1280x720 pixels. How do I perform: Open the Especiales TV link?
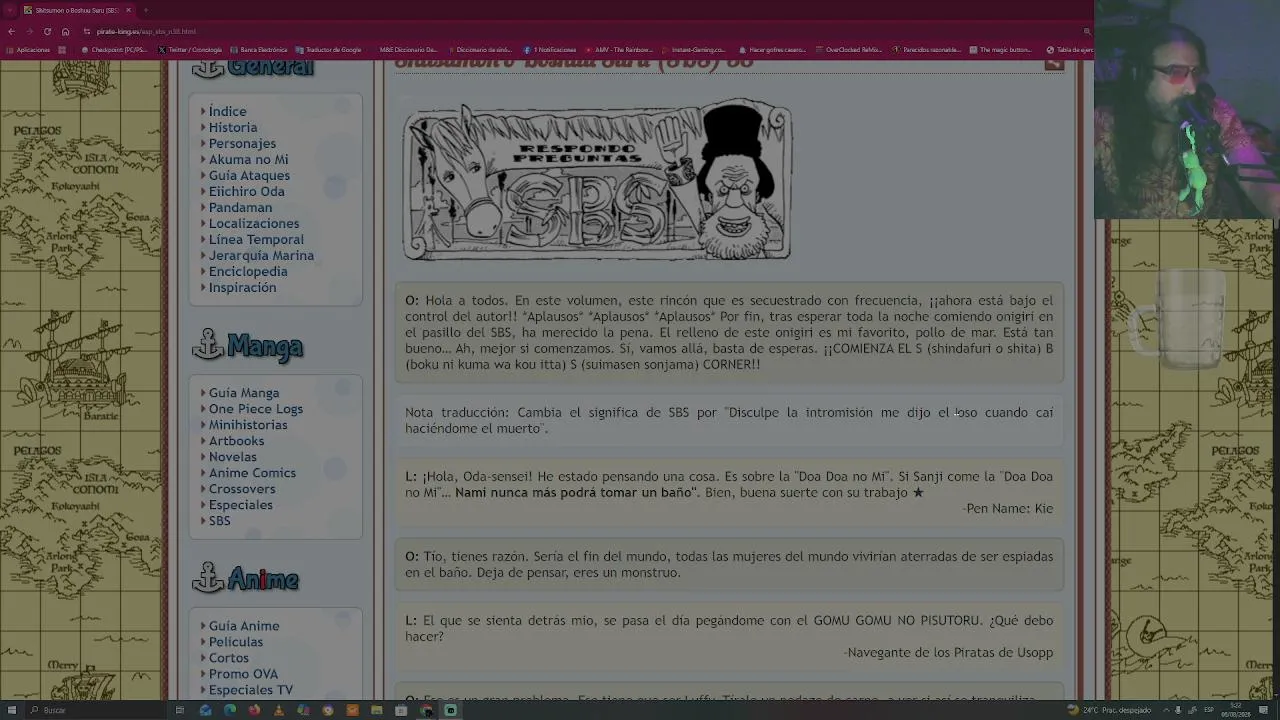pyautogui.click(x=251, y=690)
